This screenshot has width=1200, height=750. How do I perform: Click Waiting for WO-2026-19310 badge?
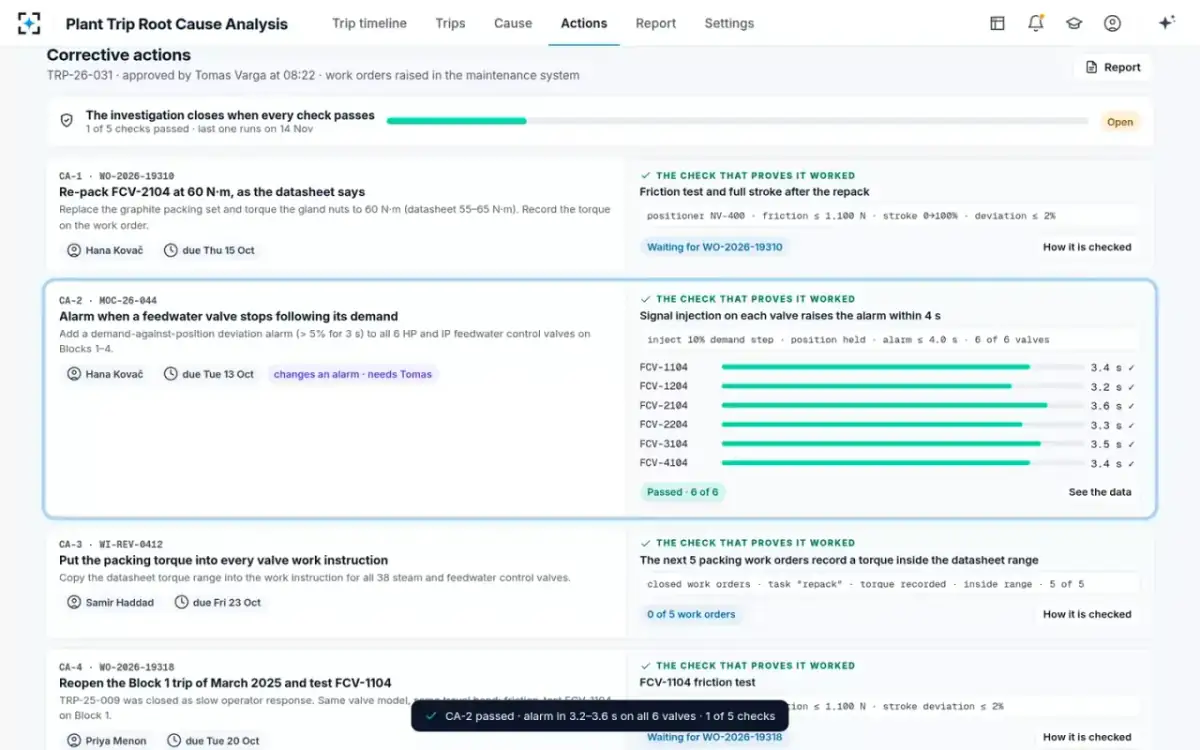pyautogui.click(x=715, y=247)
